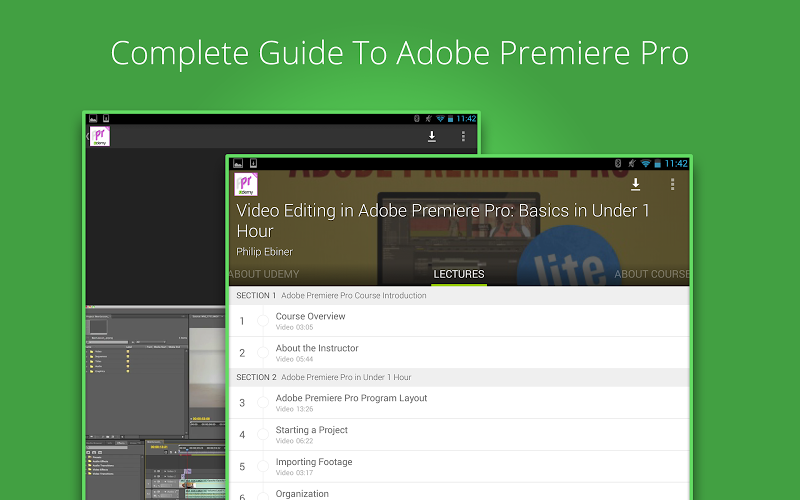Tap Bluetooth icon in front window status bar
The width and height of the screenshot is (800, 500).
(x=618, y=163)
